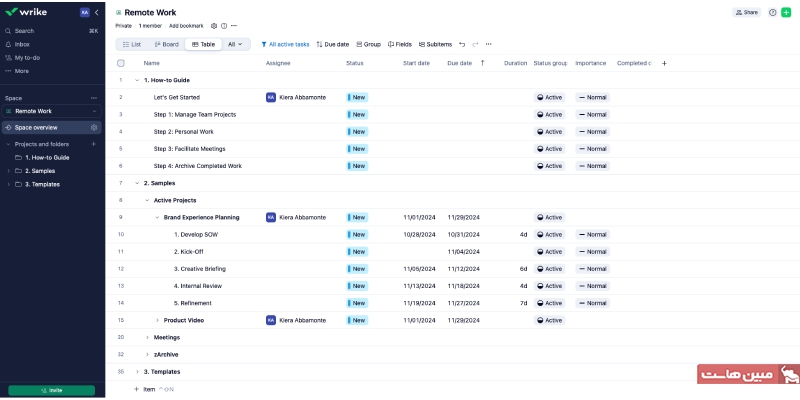Open the help question mark icon
800x400 pixels.
coord(772,12)
